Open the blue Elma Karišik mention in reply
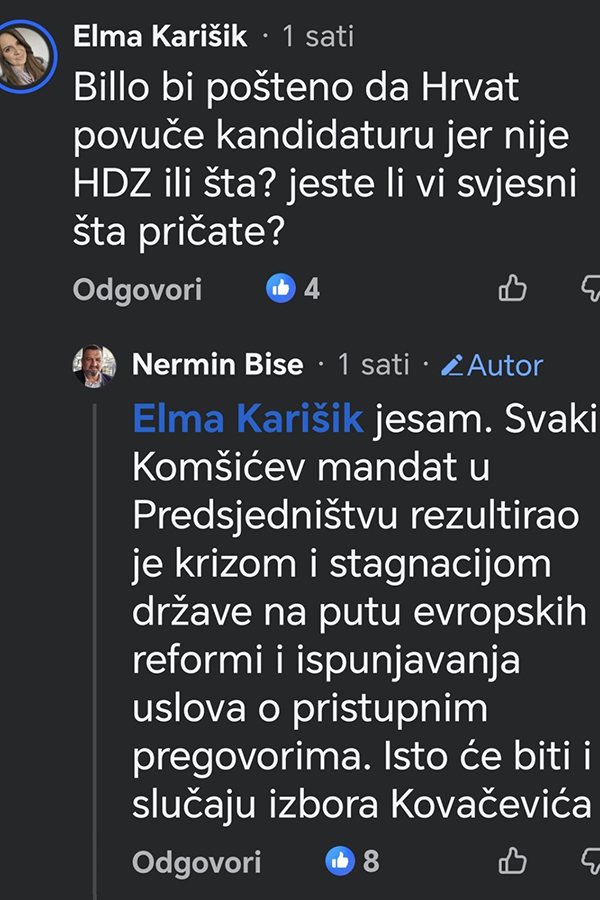This screenshot has width=600, height=900. (x=247, y=421)
